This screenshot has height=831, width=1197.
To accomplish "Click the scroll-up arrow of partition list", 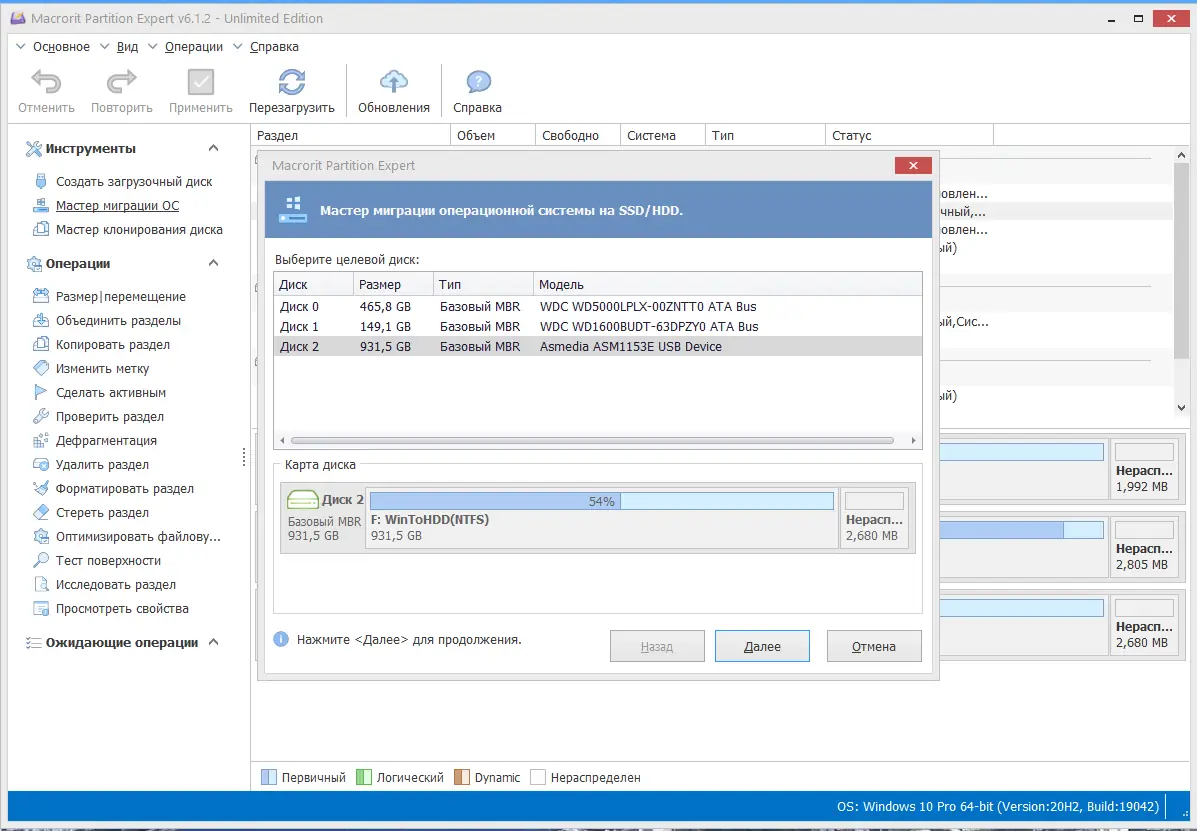I will pyautogui.click(x=1182, y=155).
